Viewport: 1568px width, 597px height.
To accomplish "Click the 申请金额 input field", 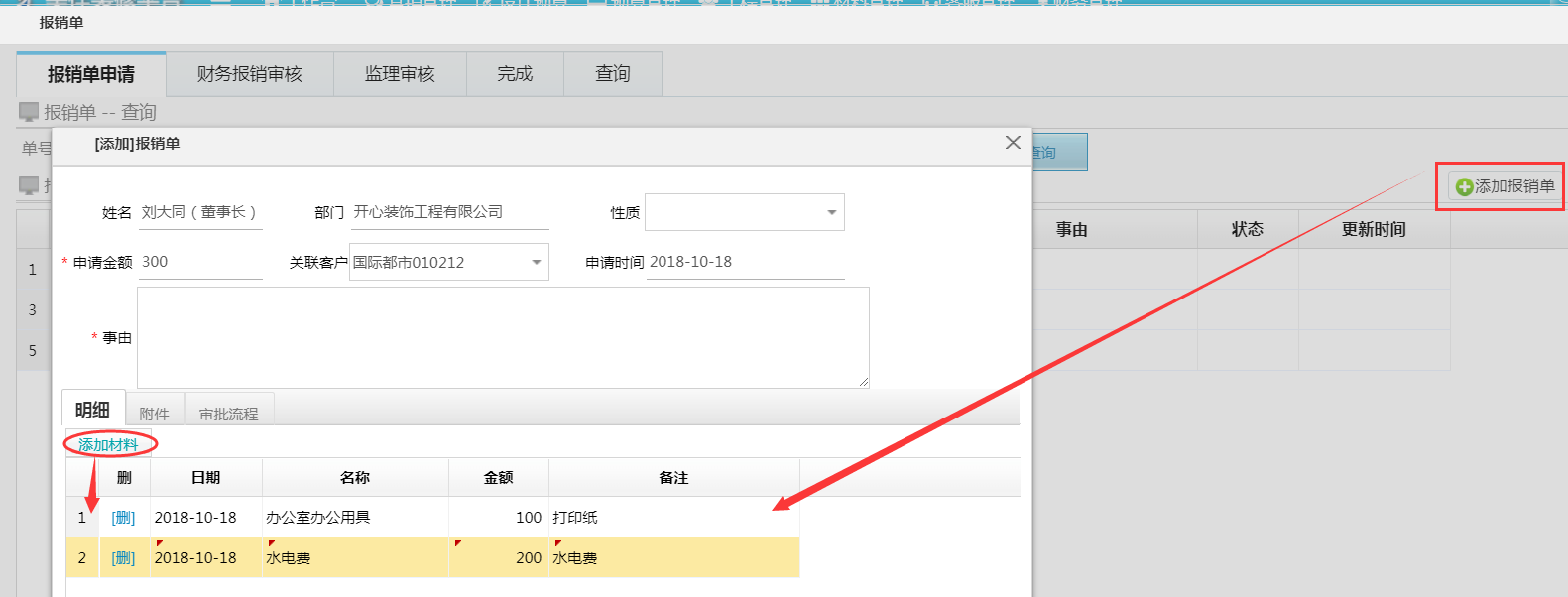I will pyautogui.click(x=199, y=262).
